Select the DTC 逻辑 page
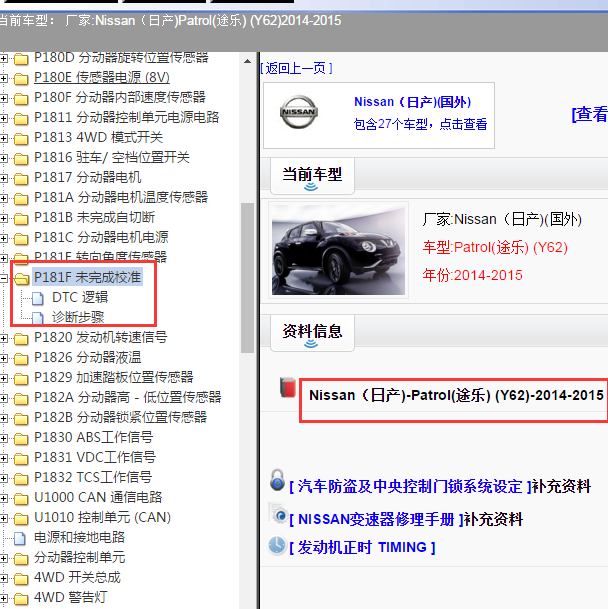 click(x=80, y=298)
